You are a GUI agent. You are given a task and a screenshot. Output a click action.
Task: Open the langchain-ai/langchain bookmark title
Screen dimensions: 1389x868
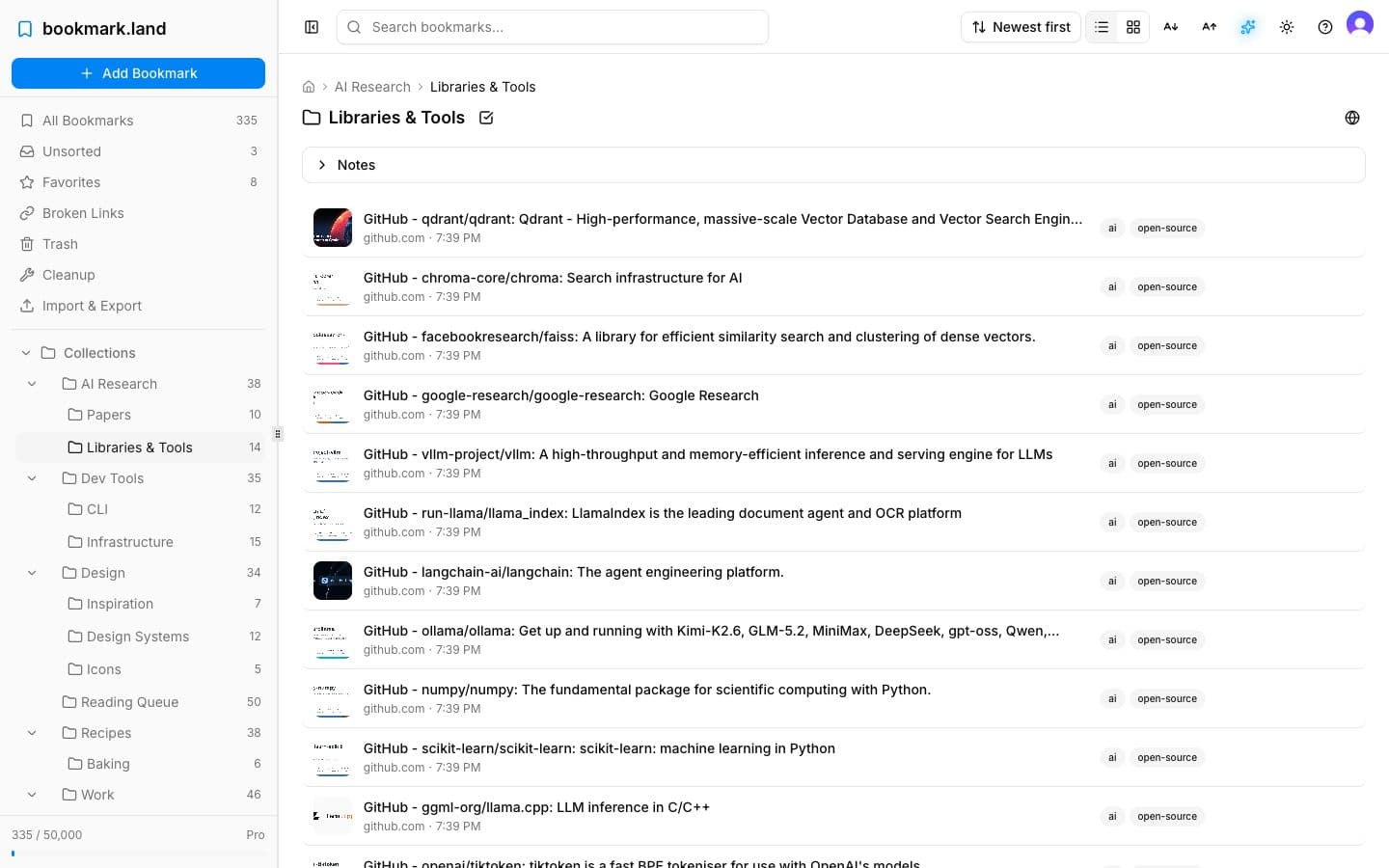point(573,572)
